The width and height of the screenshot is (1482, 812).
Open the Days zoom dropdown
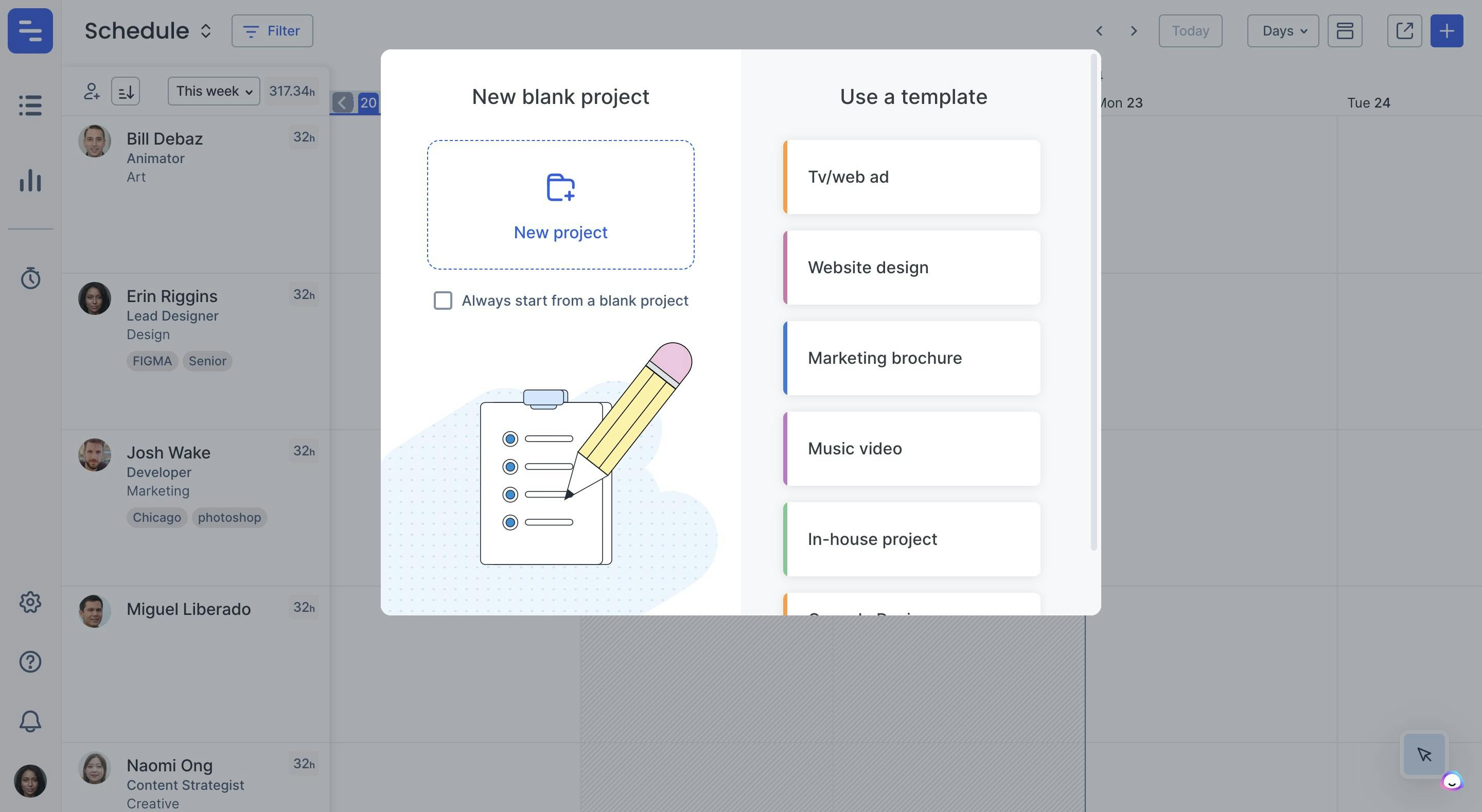(1283, 30)
